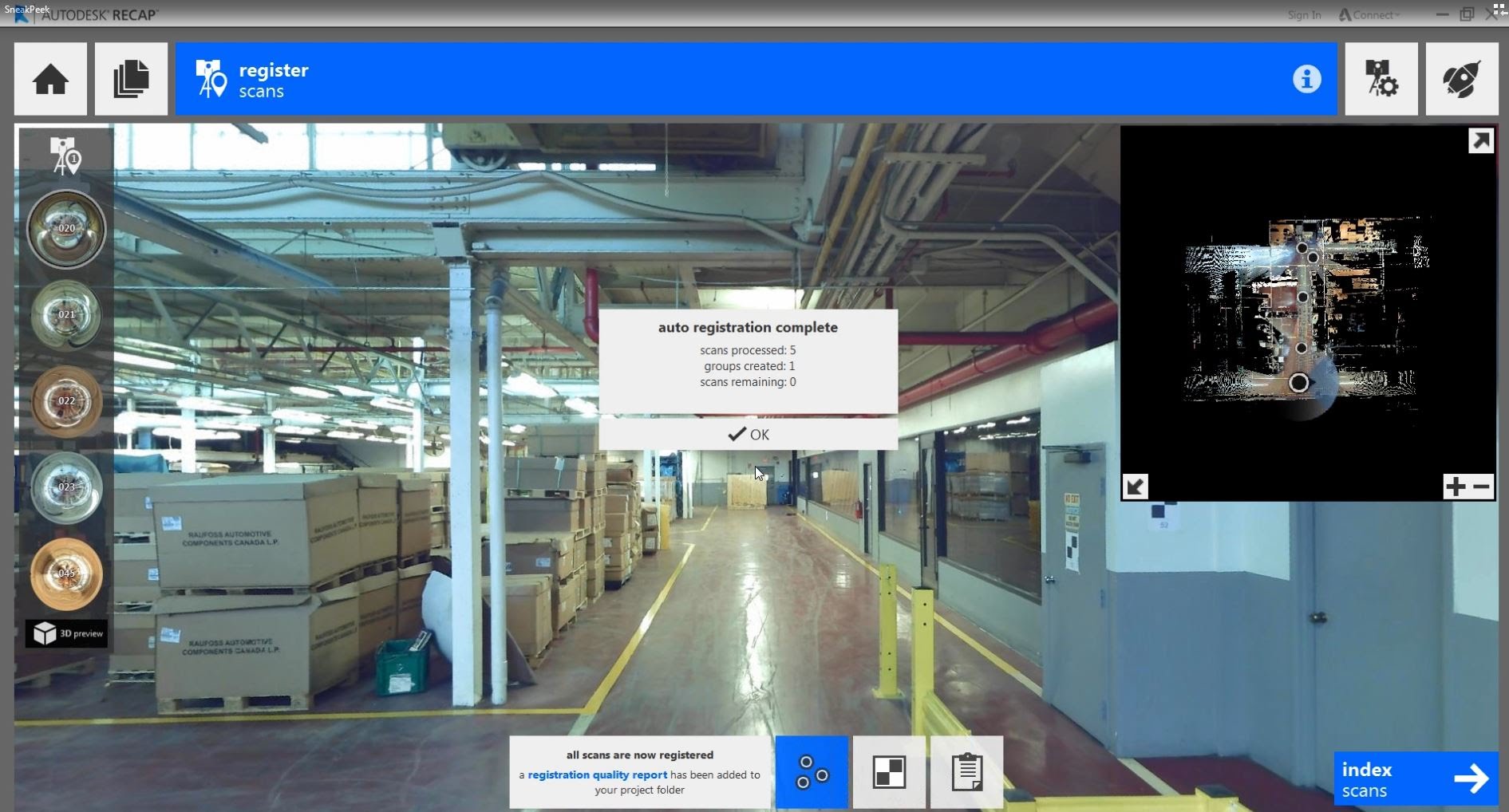Image resolution: width=1509 pixels, height=812 pixels.
Task: Expand the overview map to full view
Action: 1481,141
